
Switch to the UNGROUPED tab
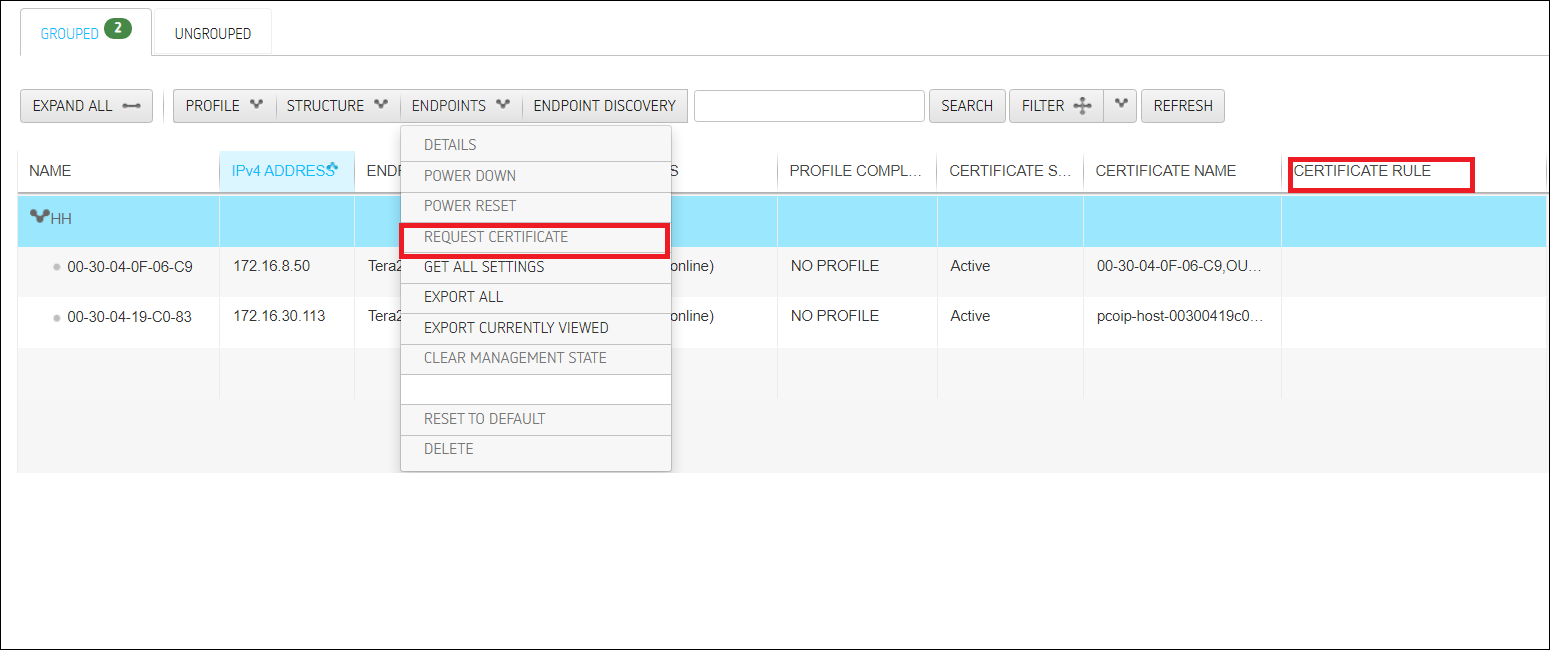click(212, 33)
